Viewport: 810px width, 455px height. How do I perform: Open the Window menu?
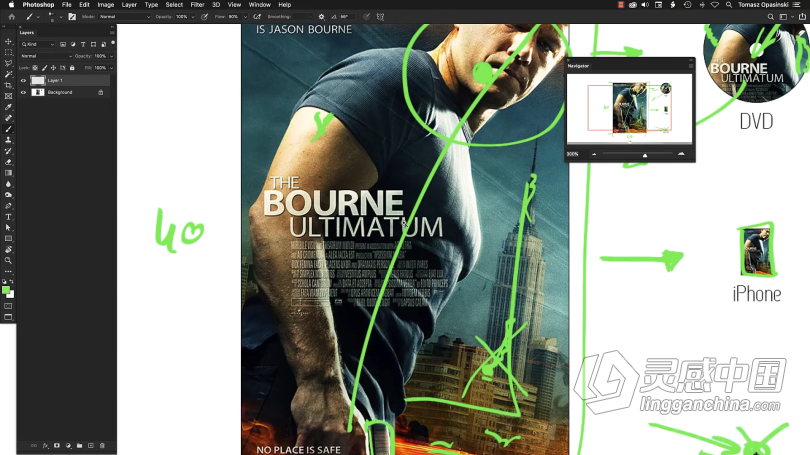tap(259, 5)
